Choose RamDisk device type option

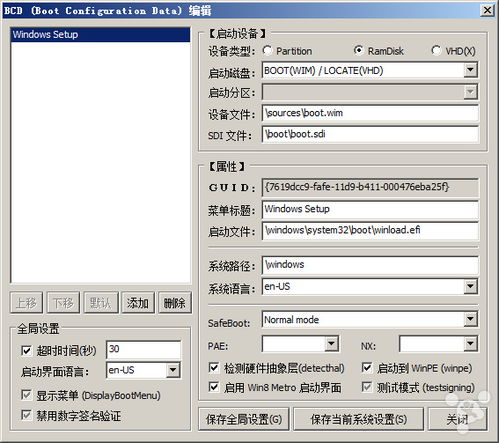pyautogui.click(x=358, y=51)
